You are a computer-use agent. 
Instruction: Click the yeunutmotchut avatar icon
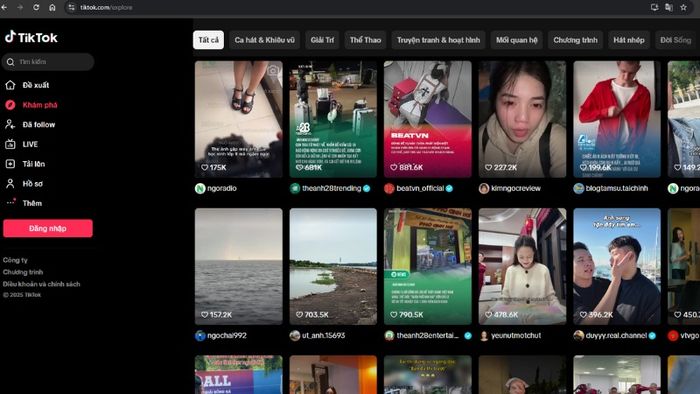(x=484, y=336)
